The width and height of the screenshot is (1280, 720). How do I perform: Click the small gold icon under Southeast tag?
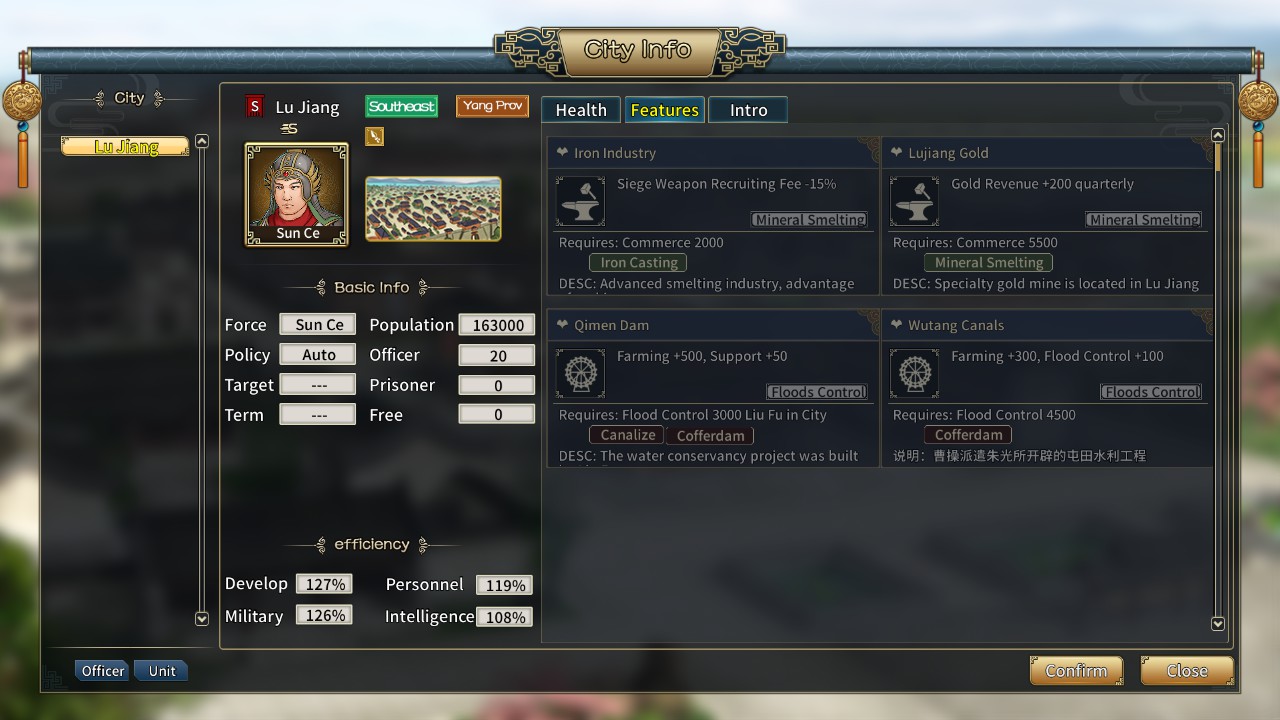tap(374, 136)
